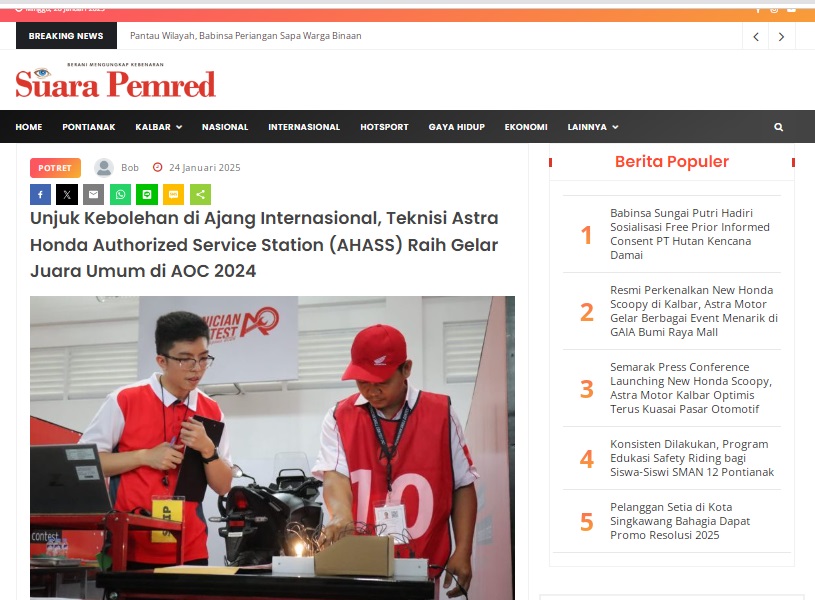
Task: Go to HOME in the navigation bar
Action: pos(29,127)
